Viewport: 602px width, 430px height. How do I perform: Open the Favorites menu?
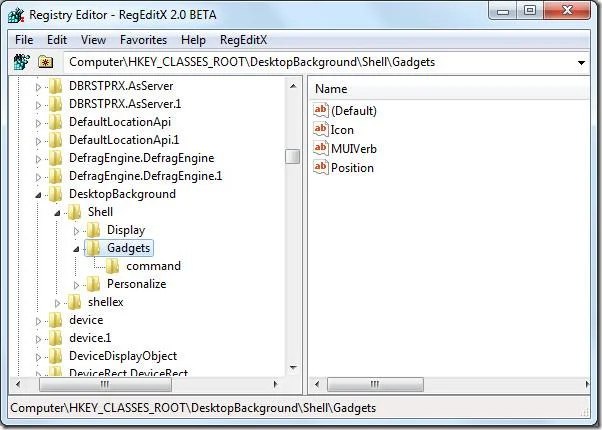click(x=143, y=40)
